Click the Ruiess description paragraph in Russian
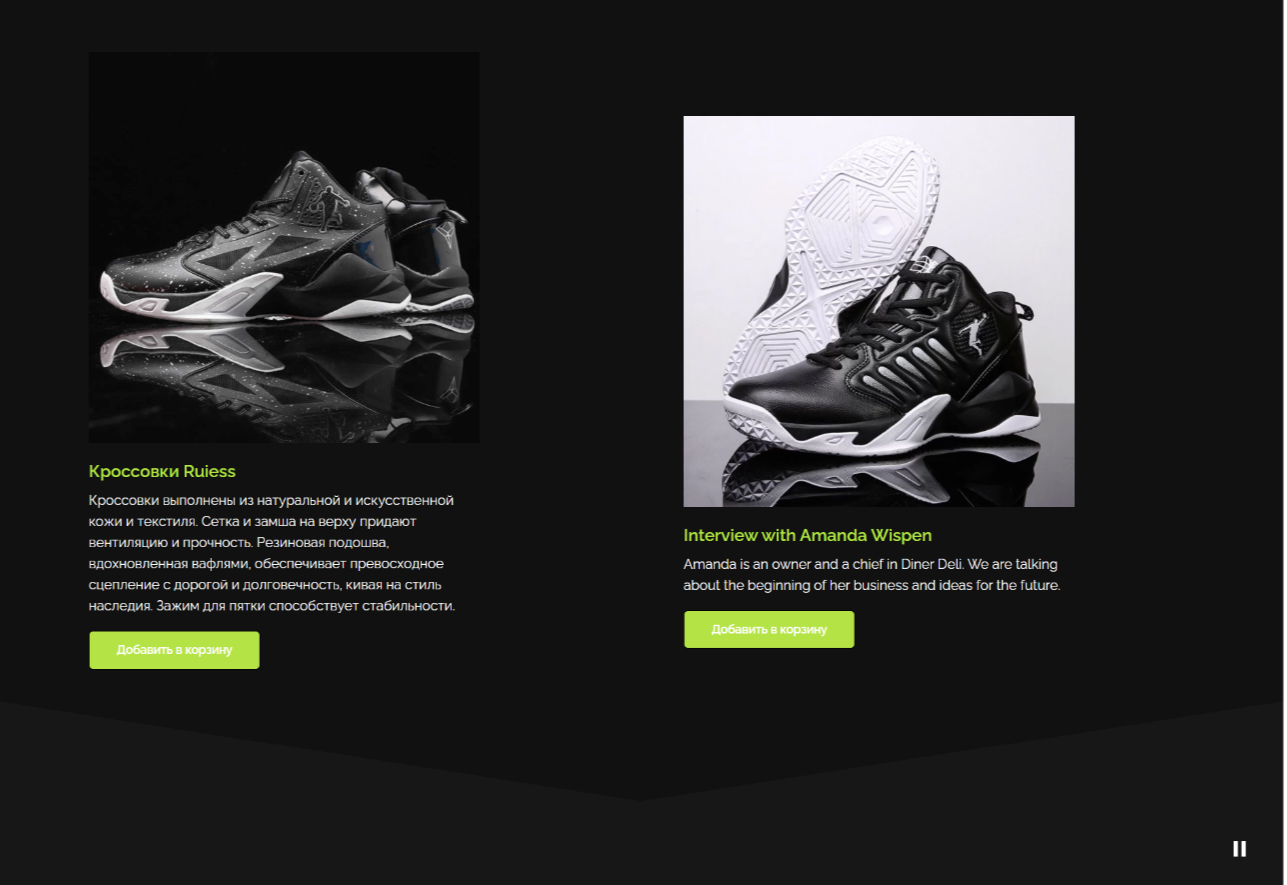 (x=272, y=553)
